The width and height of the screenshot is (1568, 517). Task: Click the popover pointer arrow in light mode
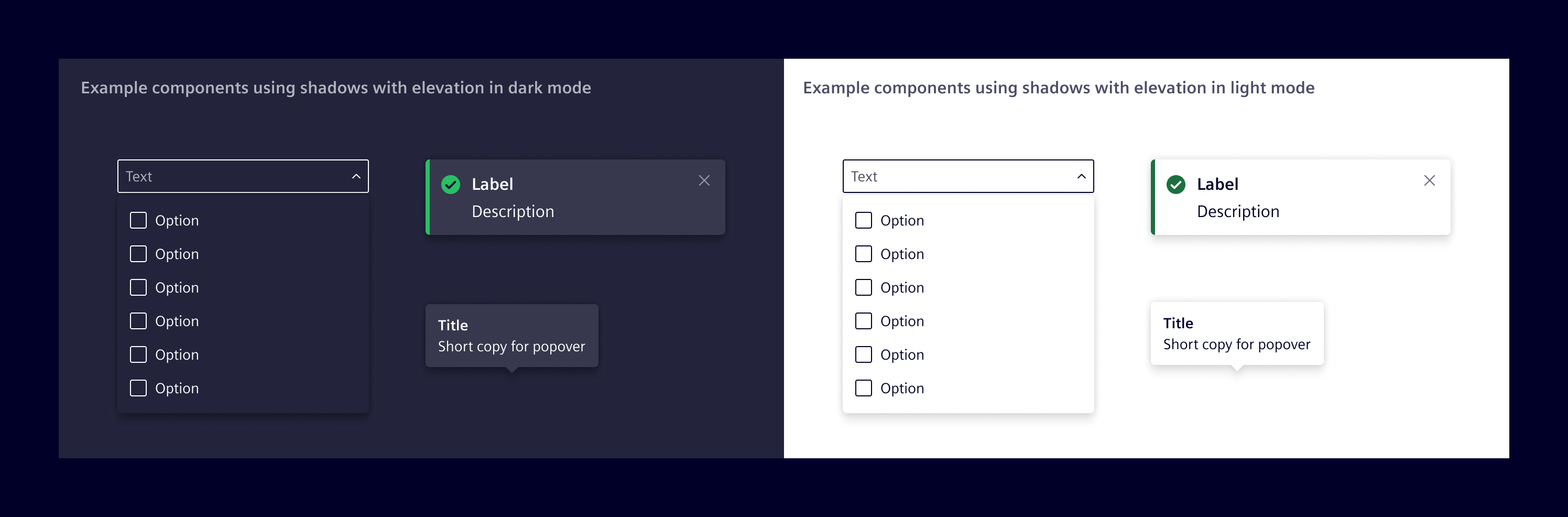(x=1237, y=369)
